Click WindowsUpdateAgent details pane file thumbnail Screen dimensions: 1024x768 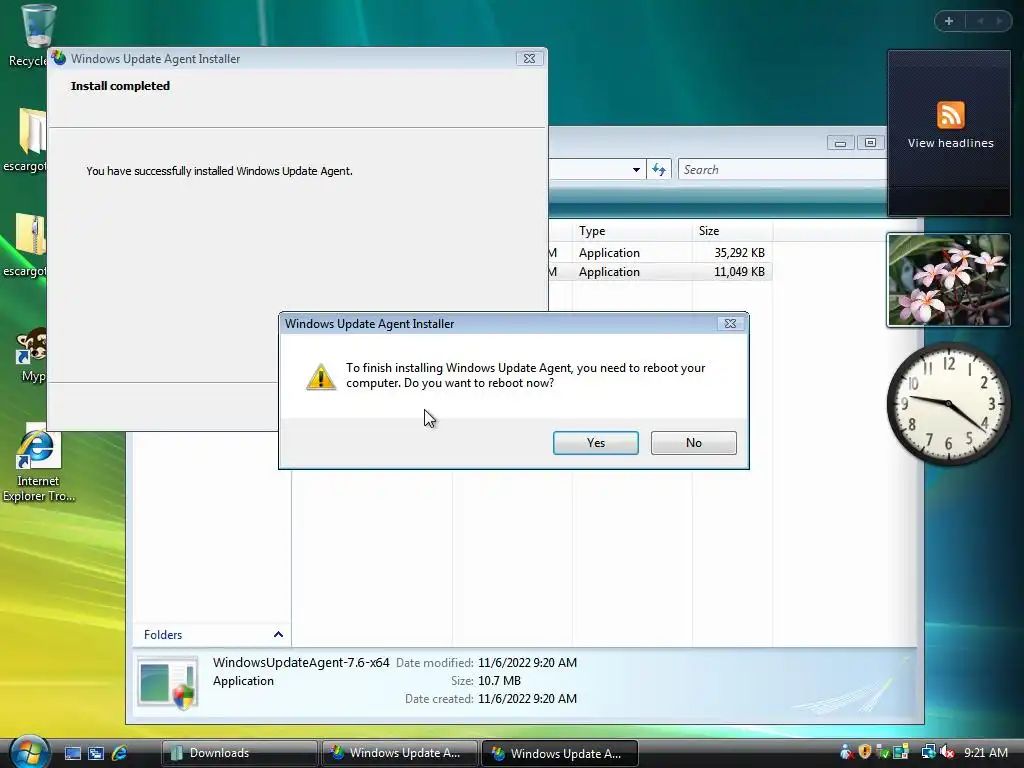(168, 682)
